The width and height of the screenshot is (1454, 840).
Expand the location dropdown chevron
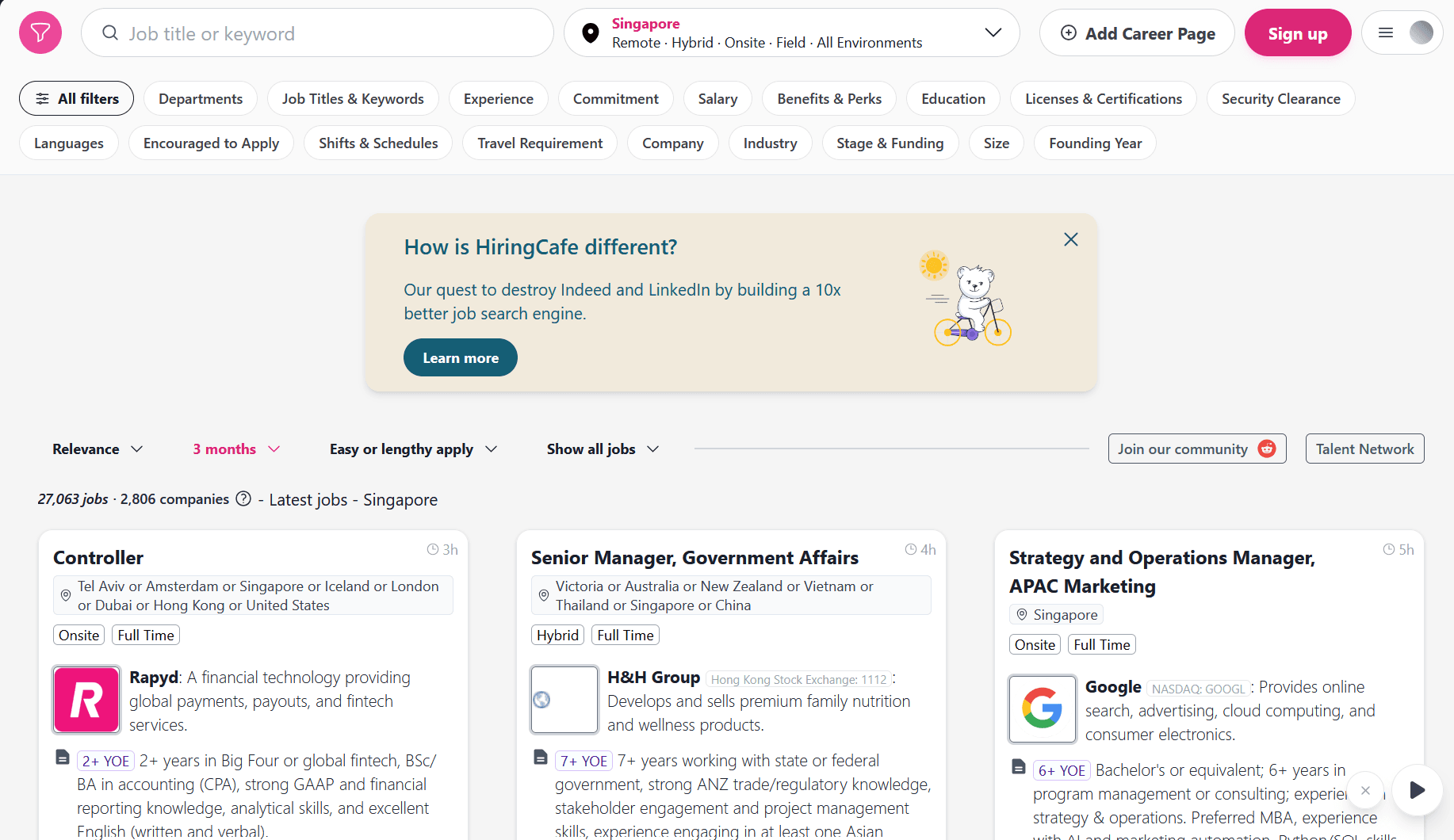point(993,32)
